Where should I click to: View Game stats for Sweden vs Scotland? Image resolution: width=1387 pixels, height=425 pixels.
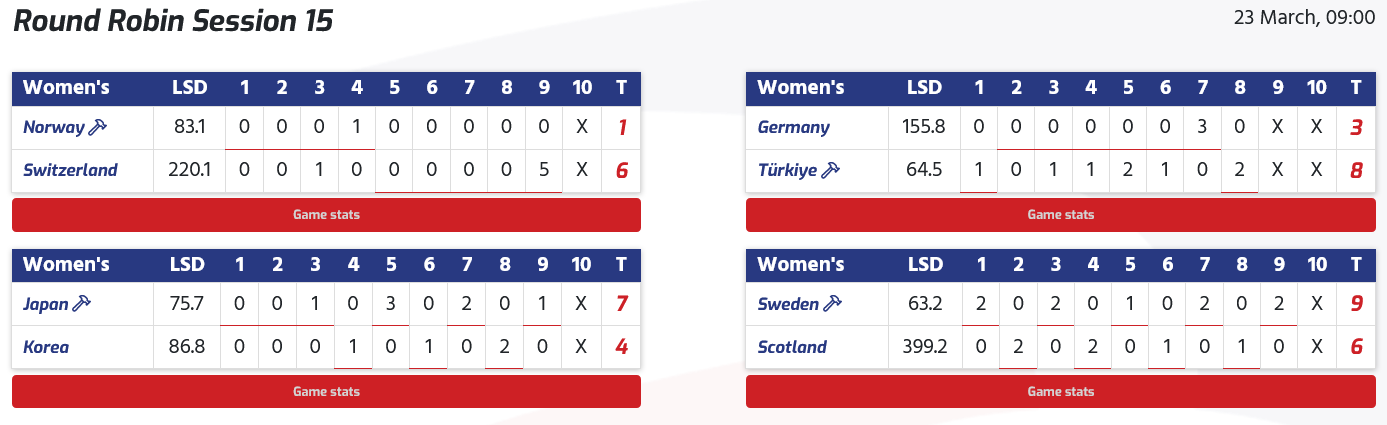(1060, 392)
